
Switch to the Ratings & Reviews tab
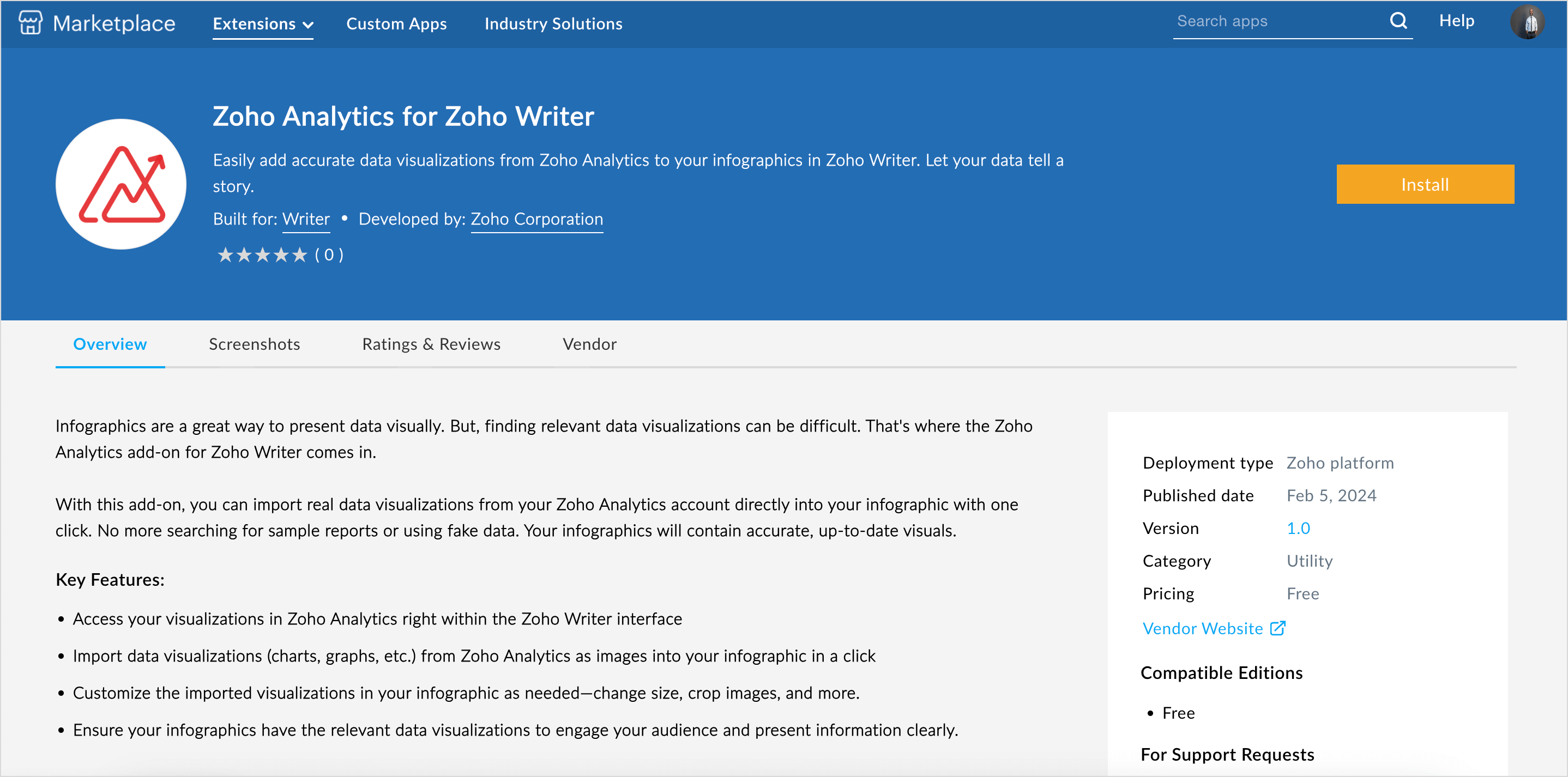pyautogui.click(x=431, y=344)
